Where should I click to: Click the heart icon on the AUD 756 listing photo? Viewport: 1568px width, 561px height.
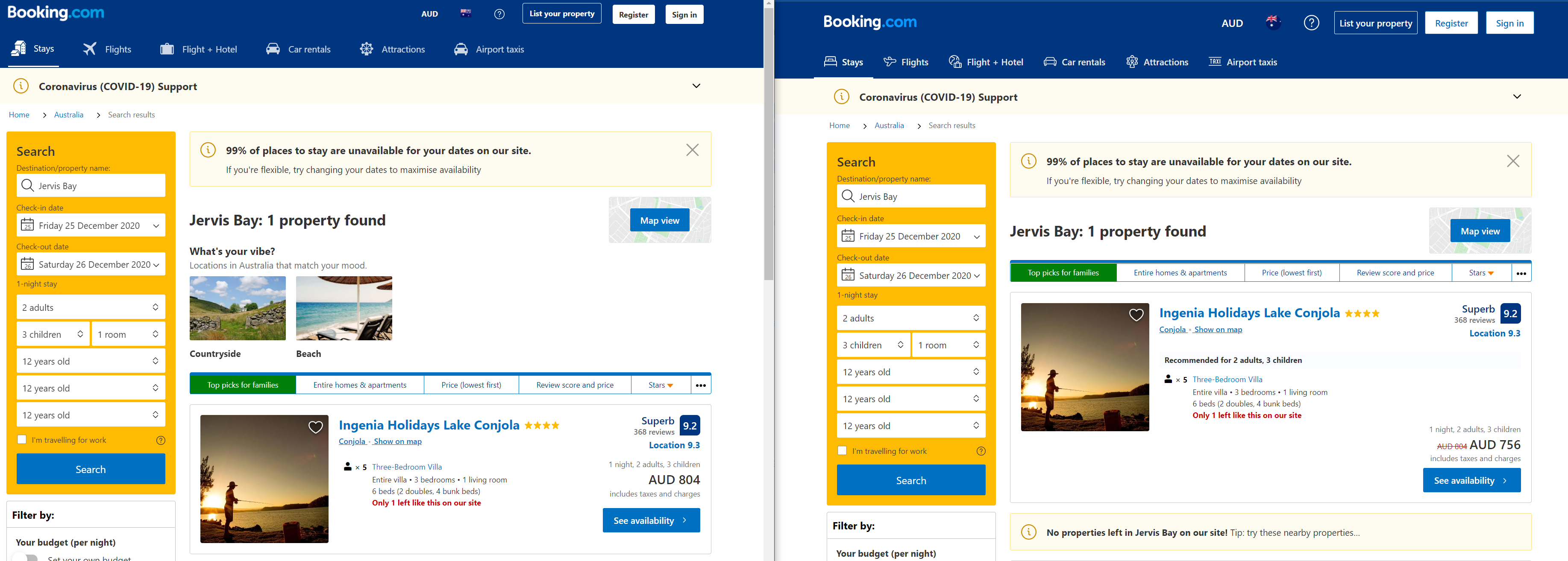(1136, 315)
